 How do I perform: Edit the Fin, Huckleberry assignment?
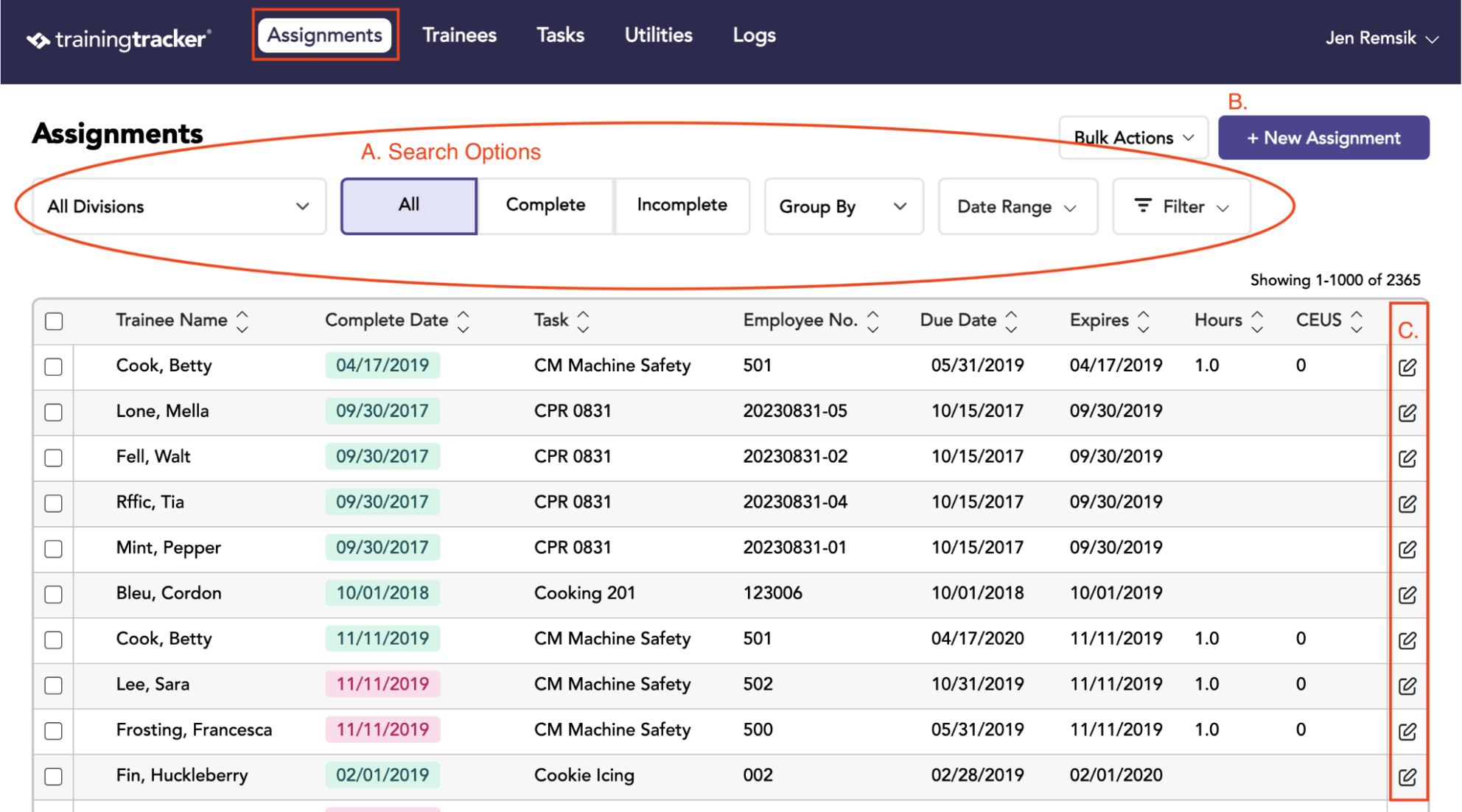(x=1407, y=776)
